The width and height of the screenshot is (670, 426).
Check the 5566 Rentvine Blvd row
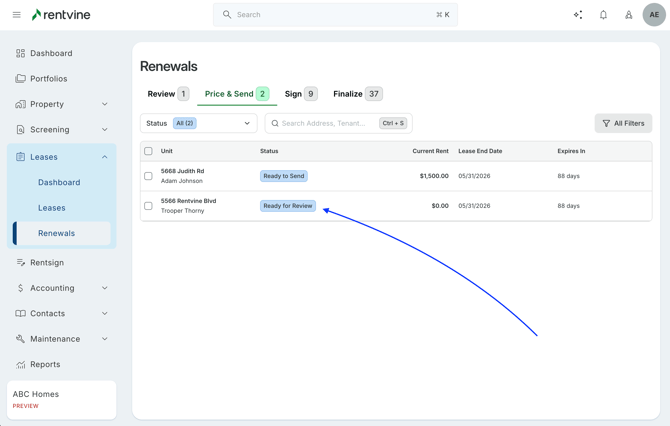148,206
